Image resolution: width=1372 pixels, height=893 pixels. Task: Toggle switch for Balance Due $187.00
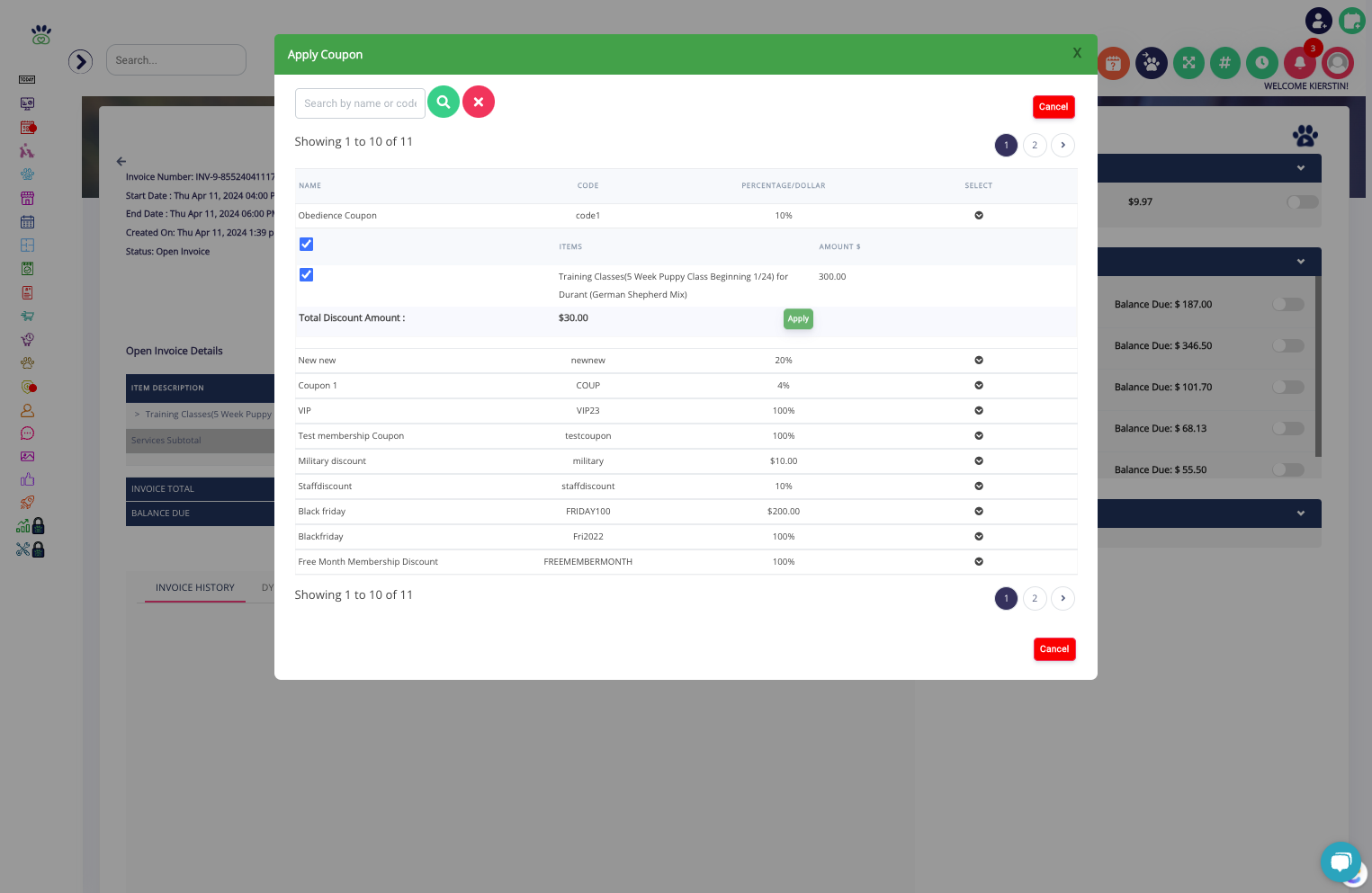1287,305
